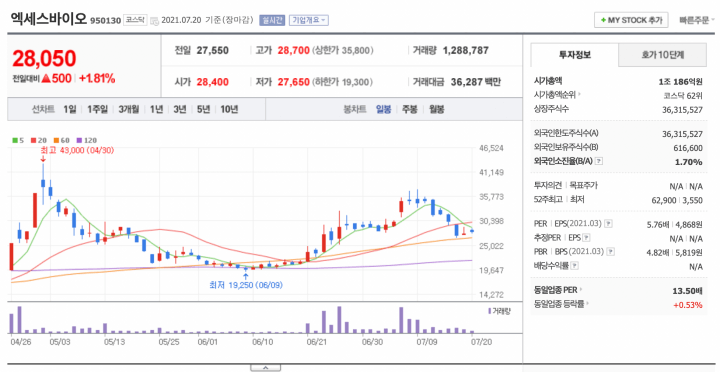This screenshot has height=372, width=720.
Task: Select the 10년 line chart period
Action: click(x=229, y=109)
